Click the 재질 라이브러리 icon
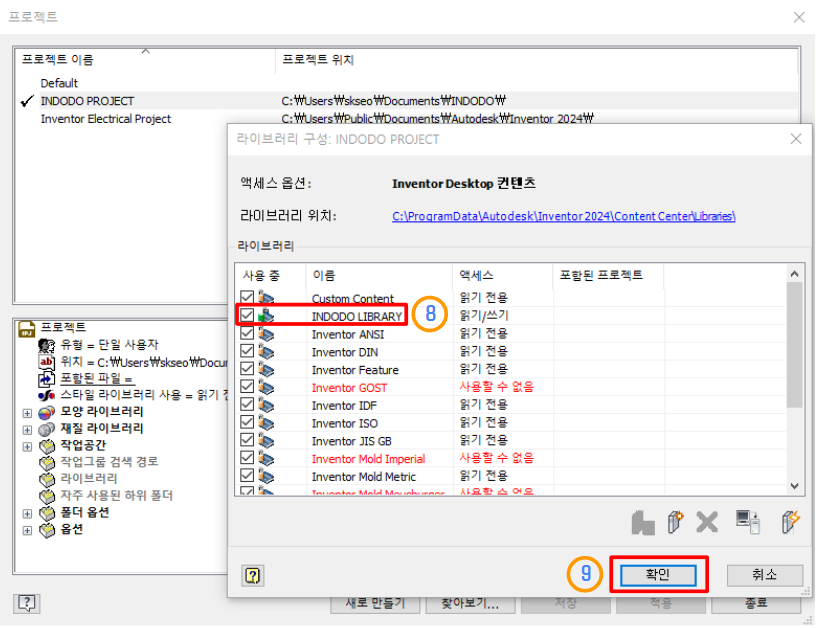This screenshot has height=628, width=818. click(x=46, y=429)
